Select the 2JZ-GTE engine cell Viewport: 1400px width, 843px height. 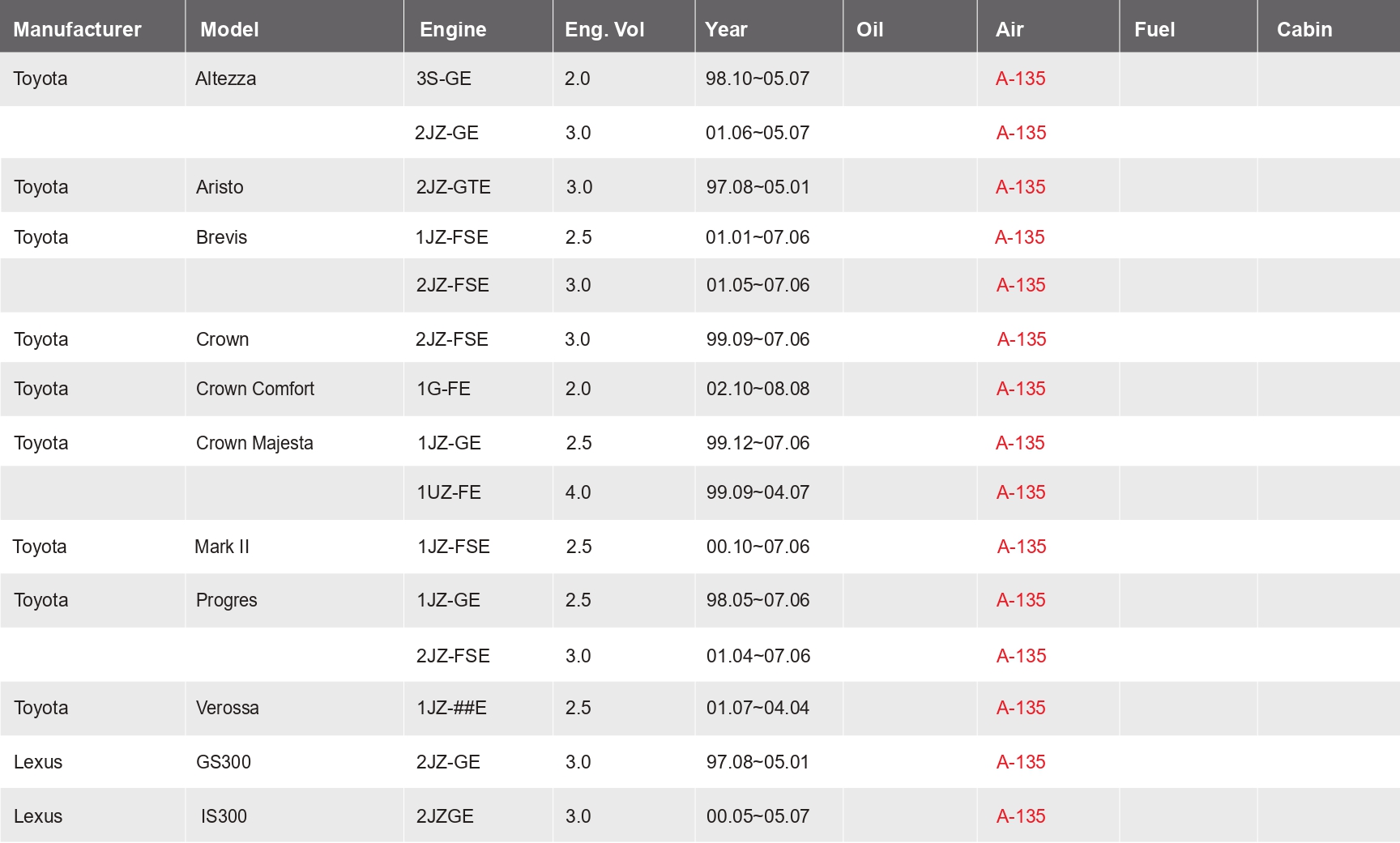(453, 187)
